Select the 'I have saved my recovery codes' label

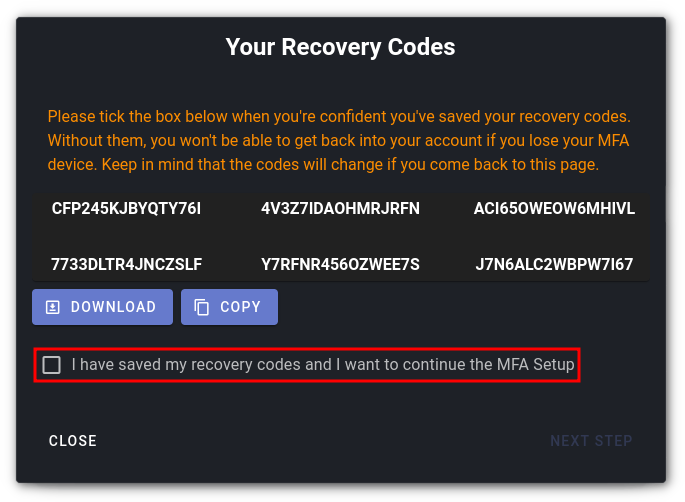point(323,365)
